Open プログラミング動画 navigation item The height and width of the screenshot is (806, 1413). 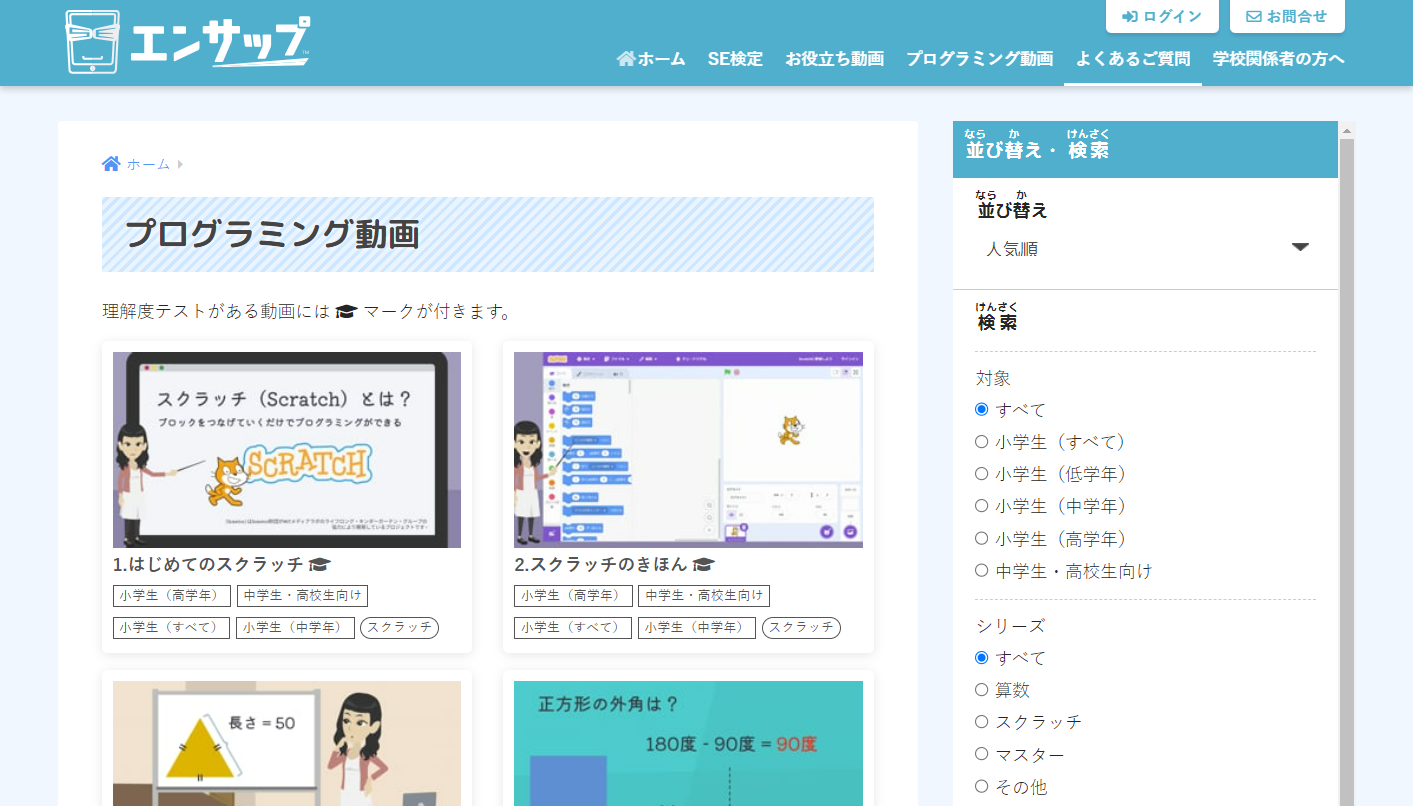coord(979,59)
